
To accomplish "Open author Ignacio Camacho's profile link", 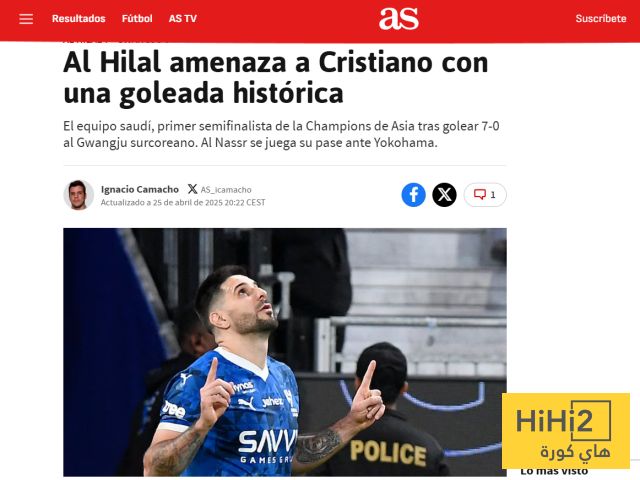I will 140,189.
